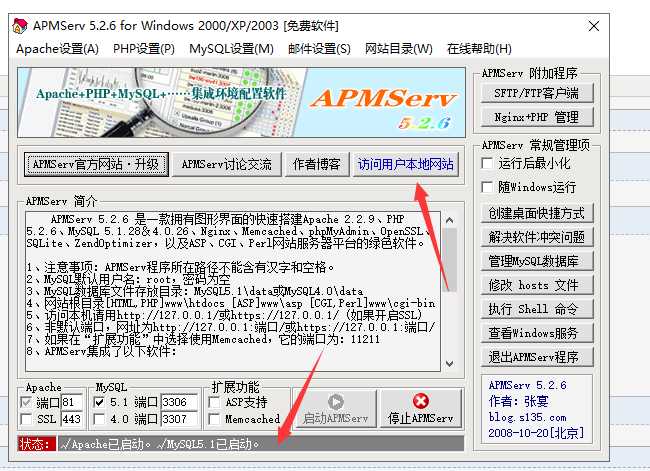Screen dimensions: 650x471
Task: Click the 停止APMServ button
Action: pos(421,408)
